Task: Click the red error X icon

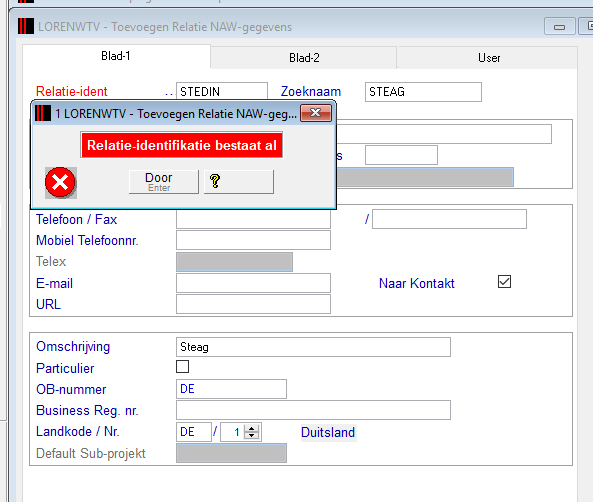Action: click(61, 183)
